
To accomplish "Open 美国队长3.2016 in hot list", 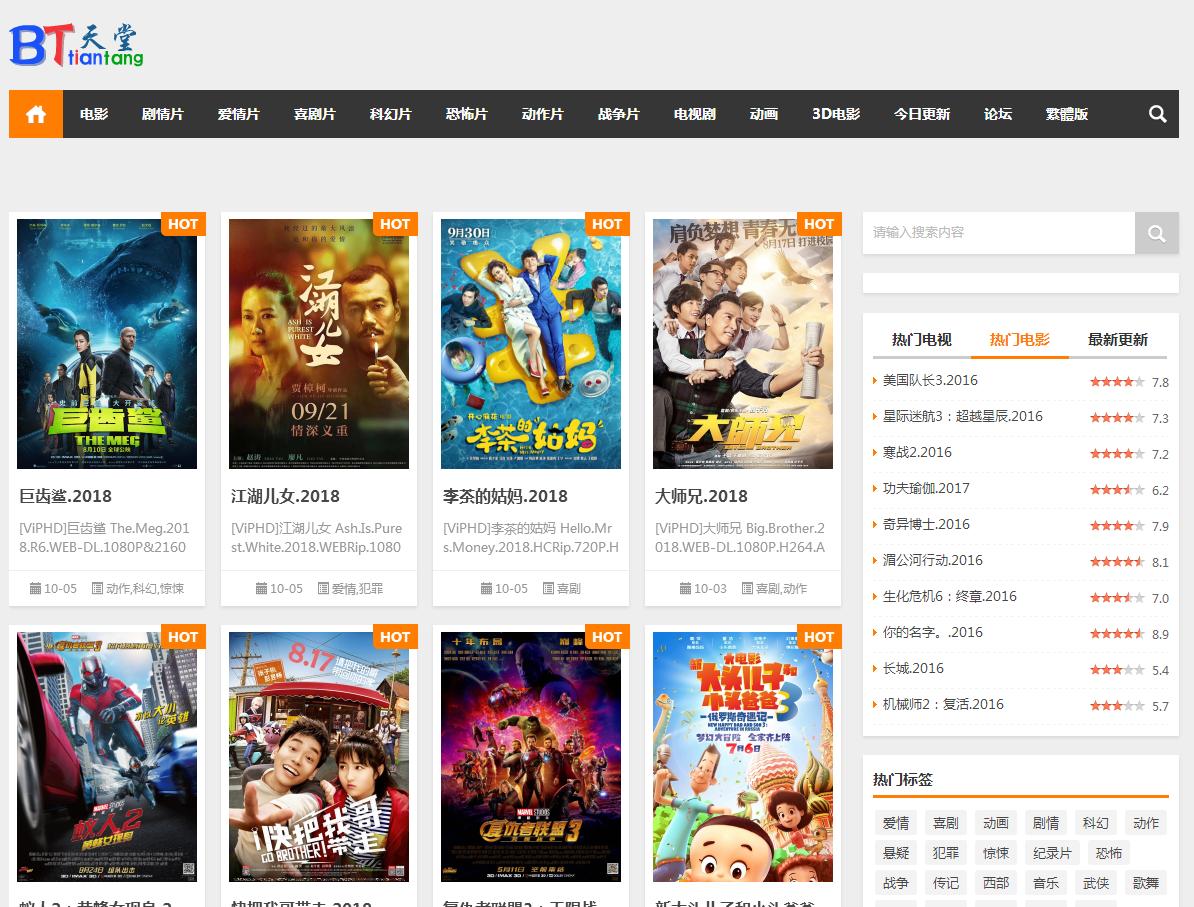I will pyautogui.click(x=930, y=381).
